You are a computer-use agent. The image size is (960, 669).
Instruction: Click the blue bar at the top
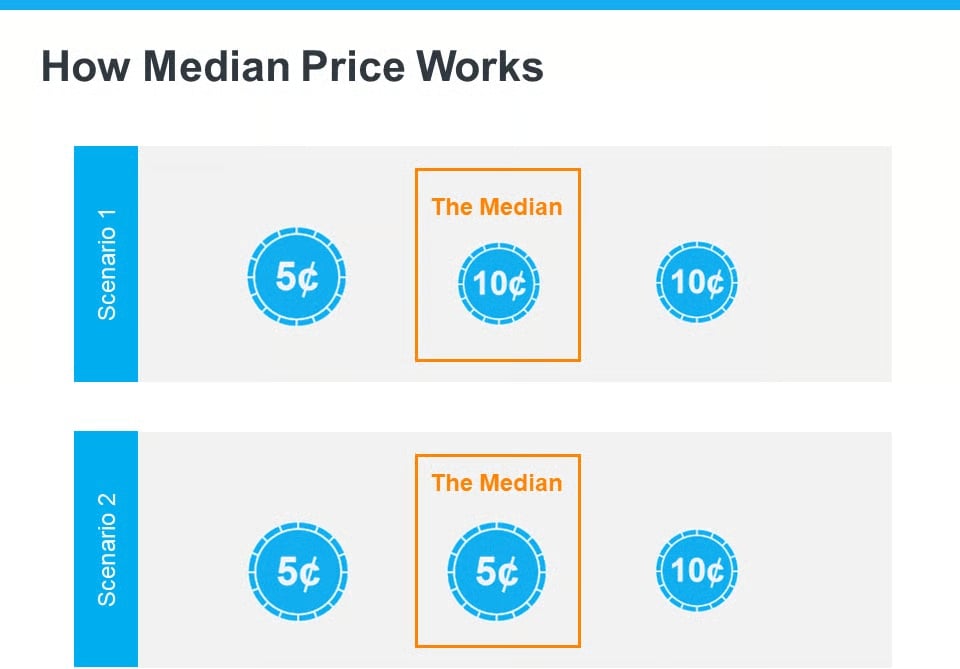(x=480, y=4)
